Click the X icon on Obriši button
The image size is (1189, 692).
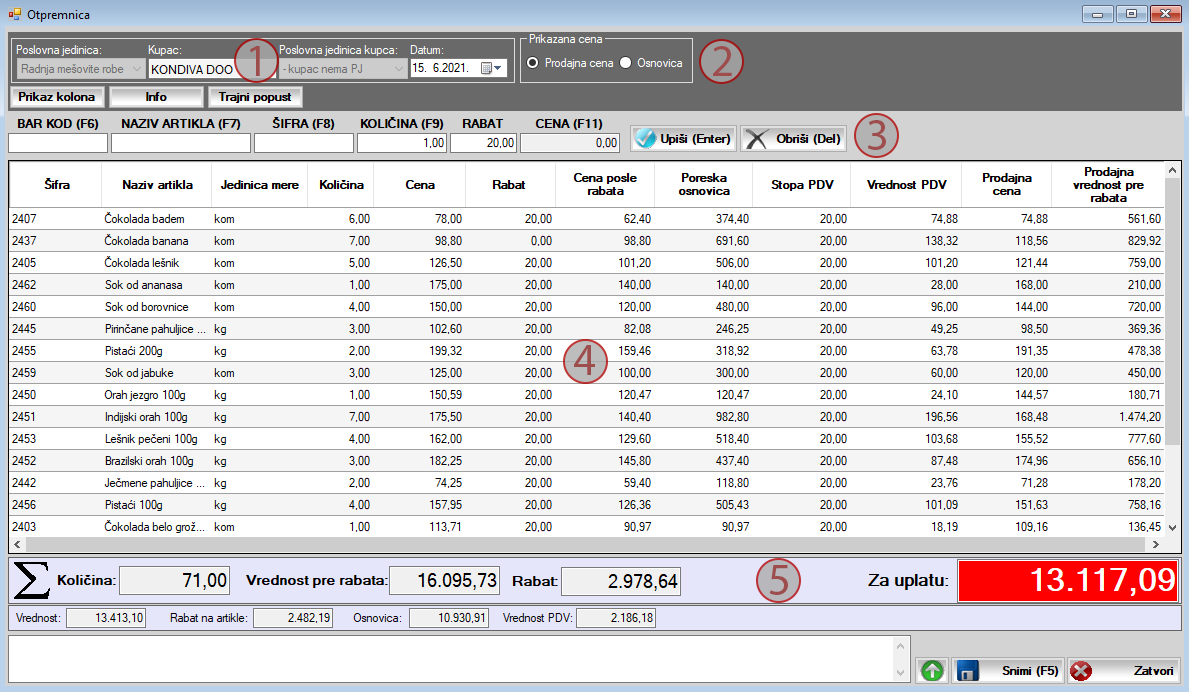pos(756,139)
